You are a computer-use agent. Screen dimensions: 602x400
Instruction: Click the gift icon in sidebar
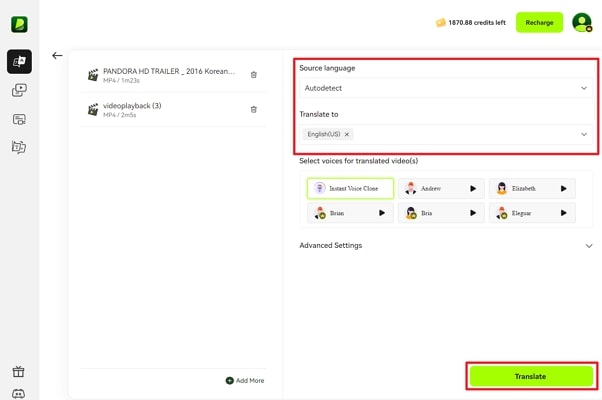19,372
